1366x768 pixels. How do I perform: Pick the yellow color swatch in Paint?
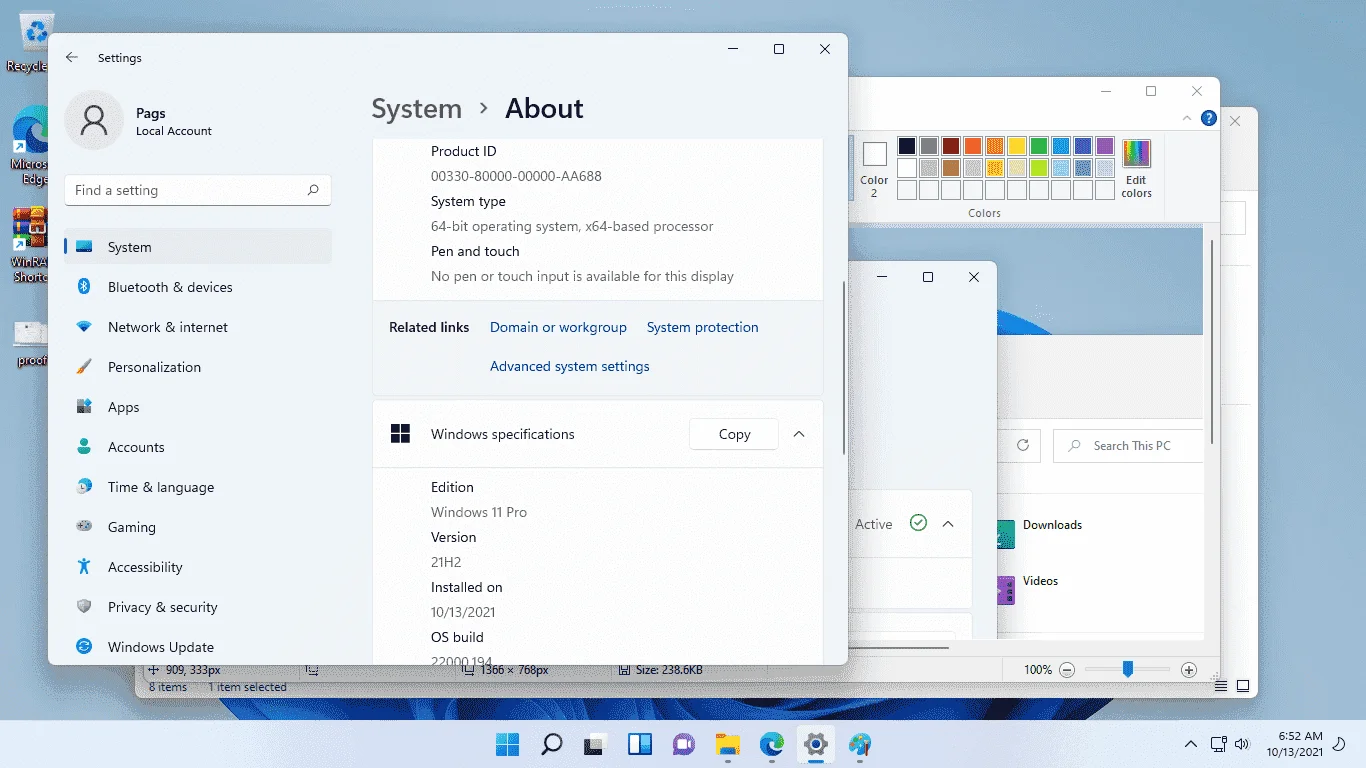point(1017,146)
